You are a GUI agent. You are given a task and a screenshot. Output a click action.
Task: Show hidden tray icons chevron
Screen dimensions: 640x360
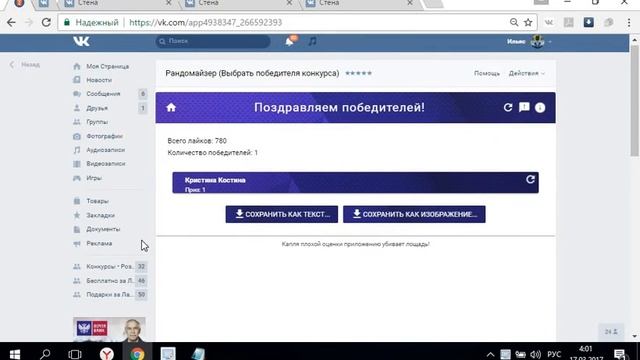490,354
